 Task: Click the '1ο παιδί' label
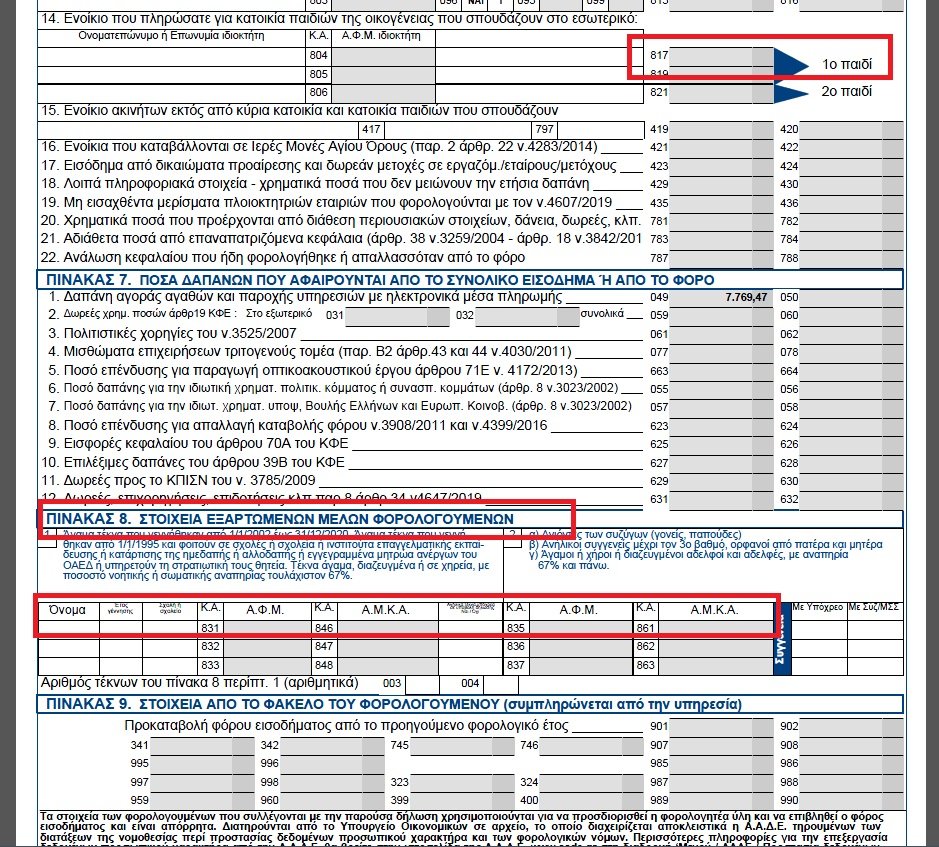pos(847,64)
